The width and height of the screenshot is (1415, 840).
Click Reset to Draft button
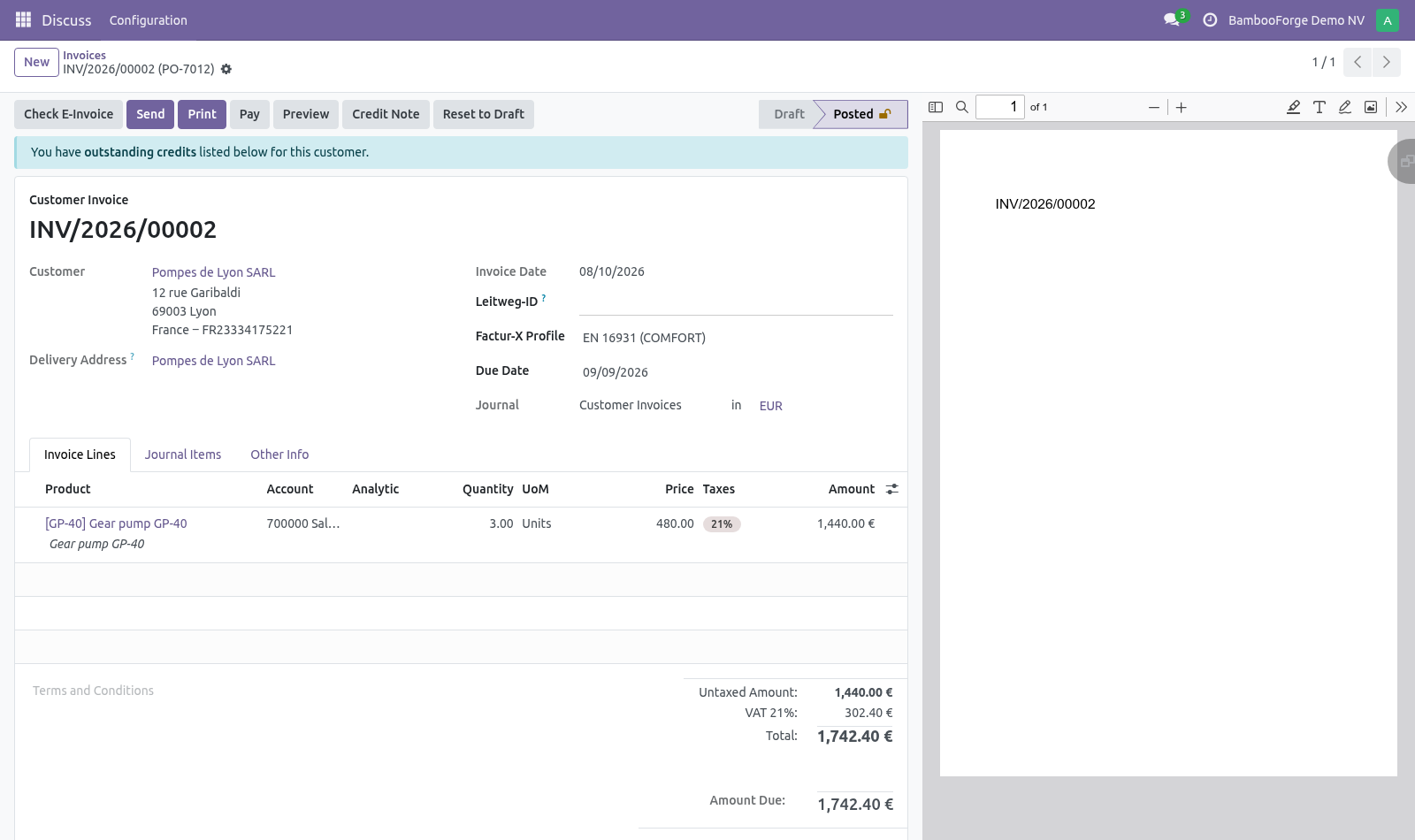coord(484,114)
